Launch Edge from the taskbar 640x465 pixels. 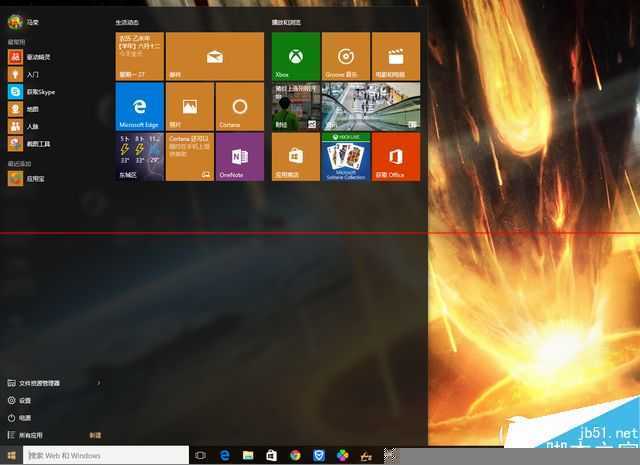(x=224, y=455)
